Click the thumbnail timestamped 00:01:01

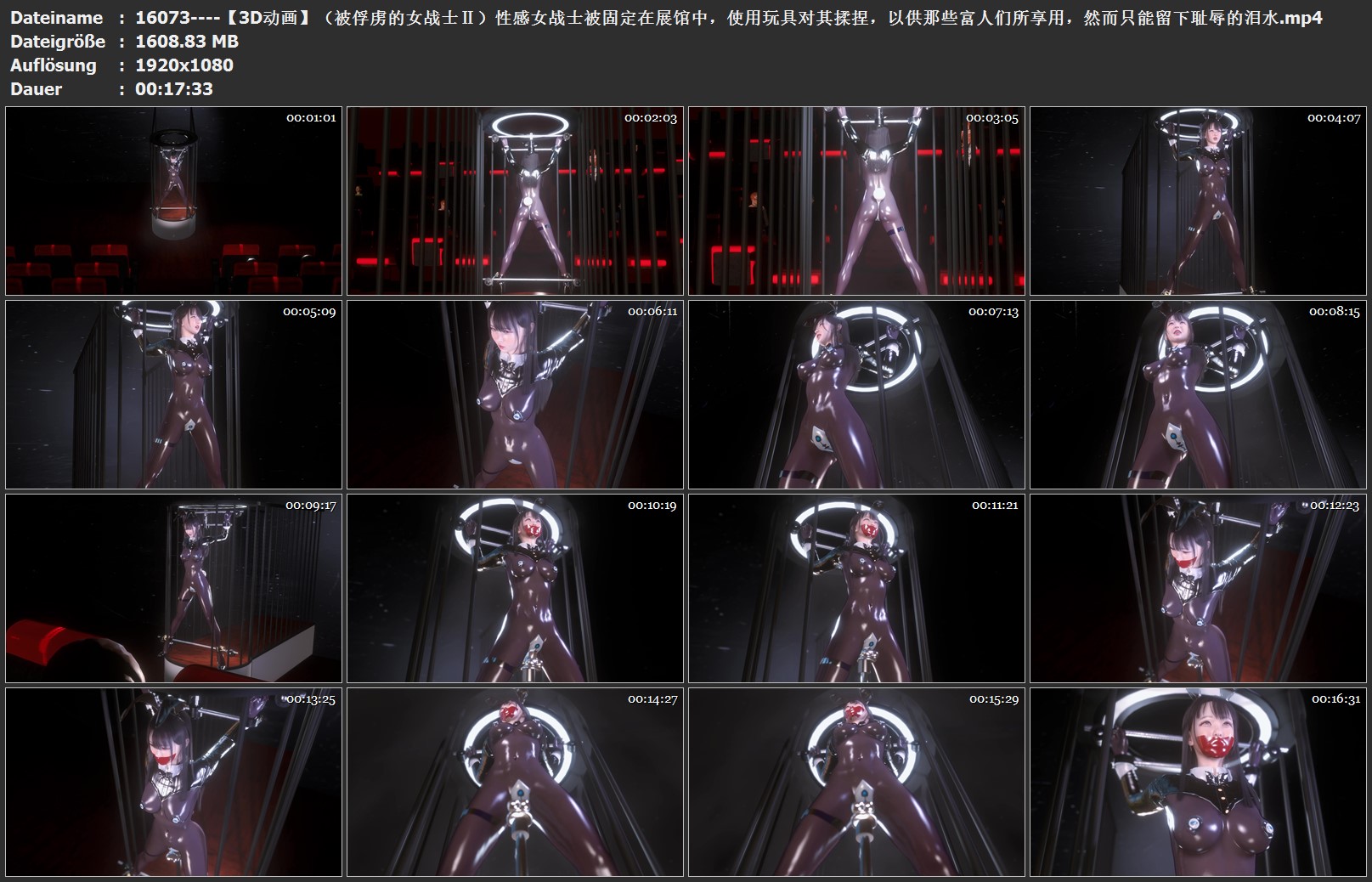pyautogui.click(x=173, y=201)
